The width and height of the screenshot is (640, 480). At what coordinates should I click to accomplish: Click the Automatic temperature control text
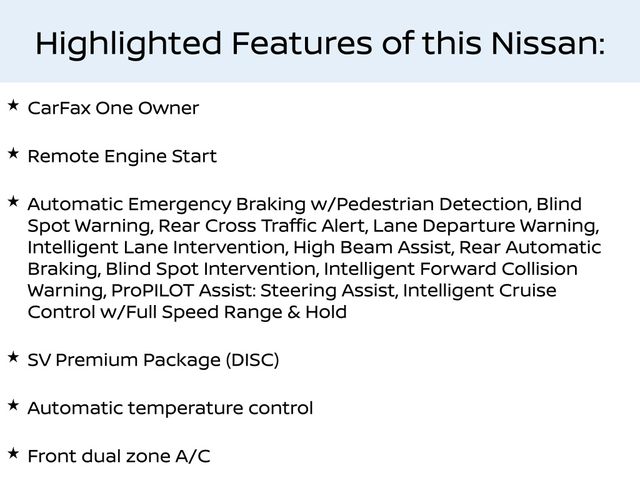tap(170, 408)
